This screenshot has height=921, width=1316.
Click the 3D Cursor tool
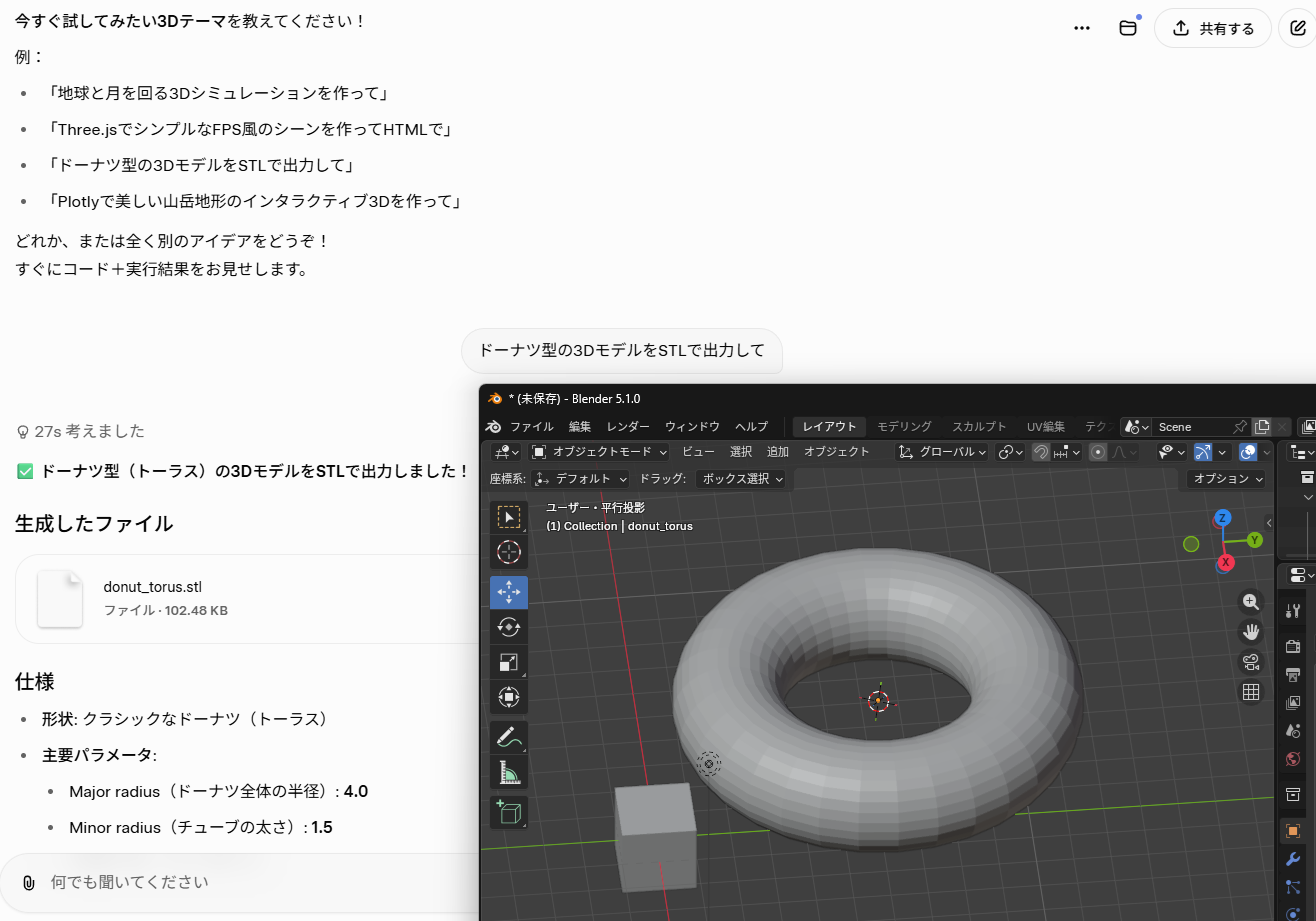pyautogui.click(x=509, y=552)
